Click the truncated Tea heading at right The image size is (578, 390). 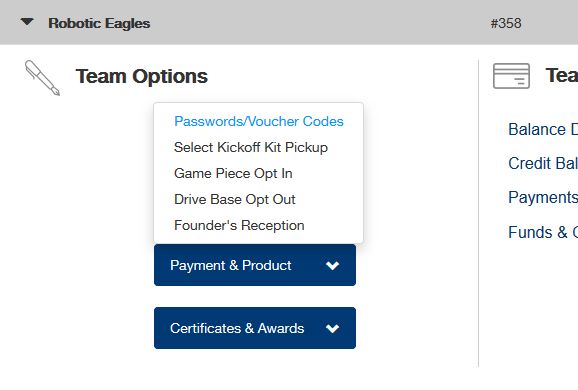click(x=561, y=75)
